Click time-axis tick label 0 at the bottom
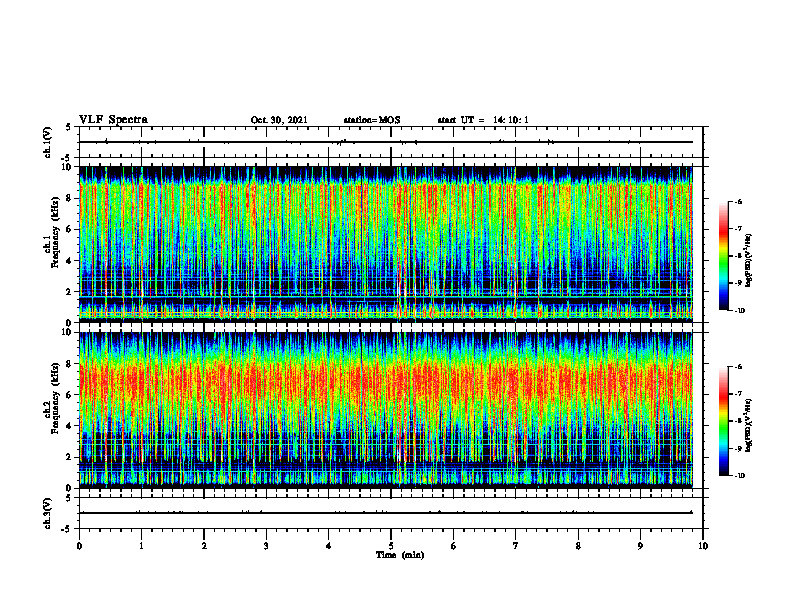Screen dimensions: 792x612 [79, 546]
